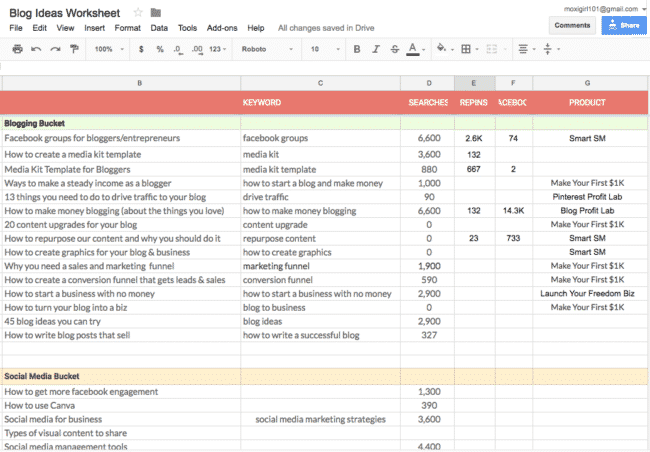Open the View menu
This screenshot has width=650, height=452.
click(x=65, y=28)
